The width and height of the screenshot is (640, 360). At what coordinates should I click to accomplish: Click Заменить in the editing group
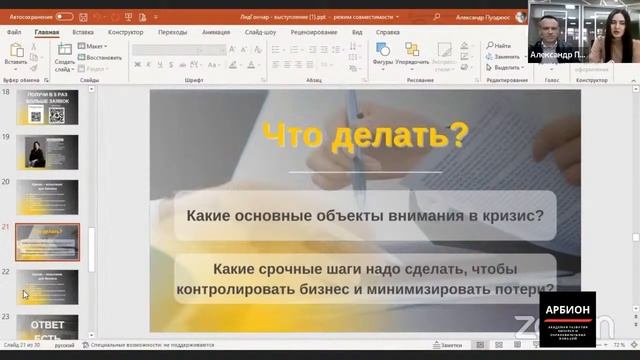(503, 57)
